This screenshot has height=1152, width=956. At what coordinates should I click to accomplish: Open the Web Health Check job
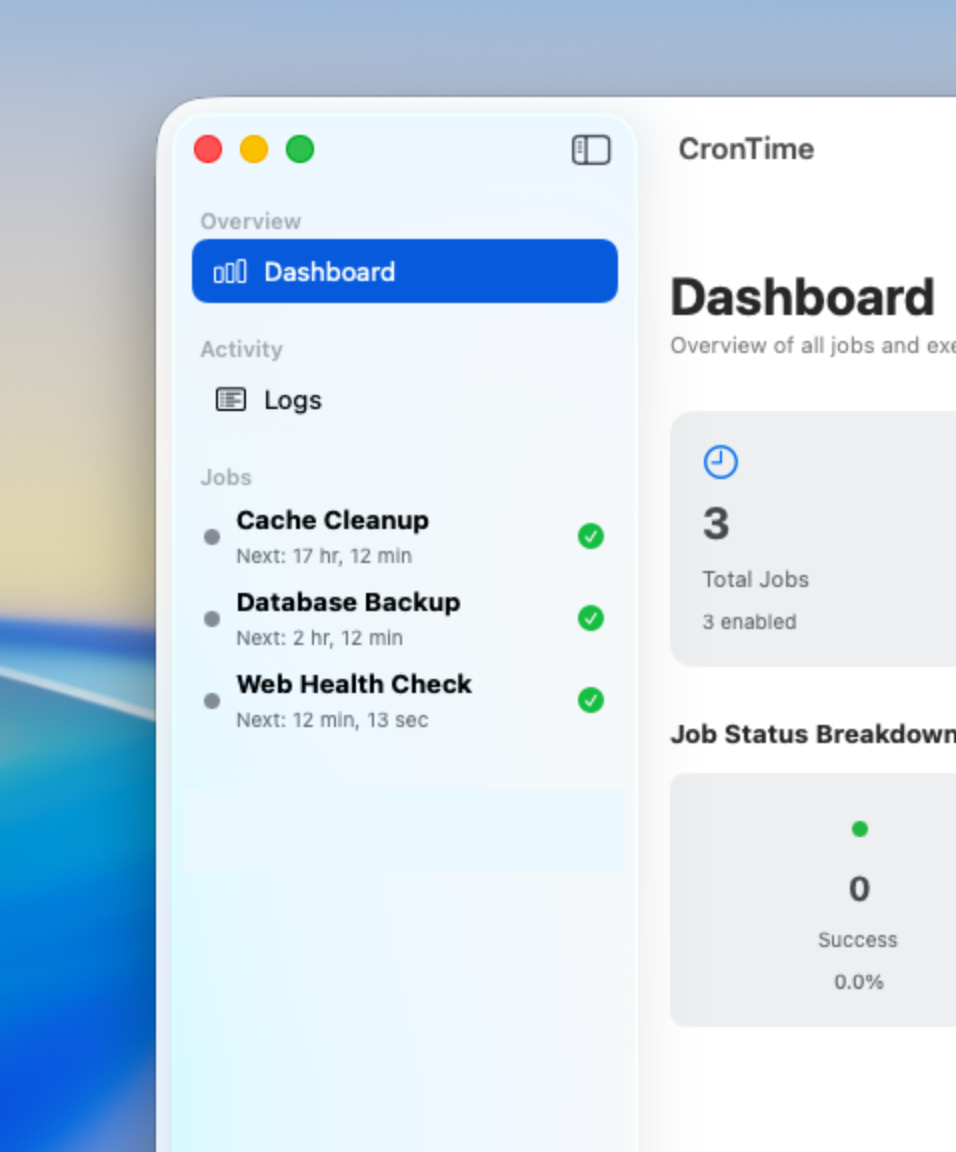[354, 685]
